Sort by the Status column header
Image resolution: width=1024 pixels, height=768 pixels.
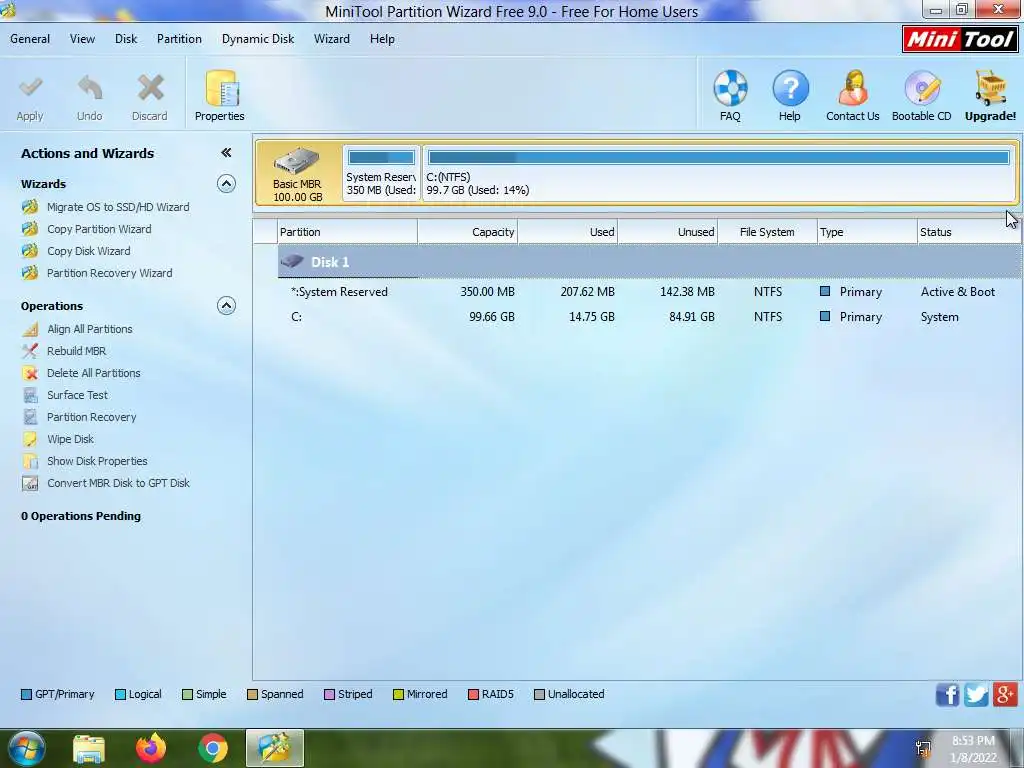(969, 232)
